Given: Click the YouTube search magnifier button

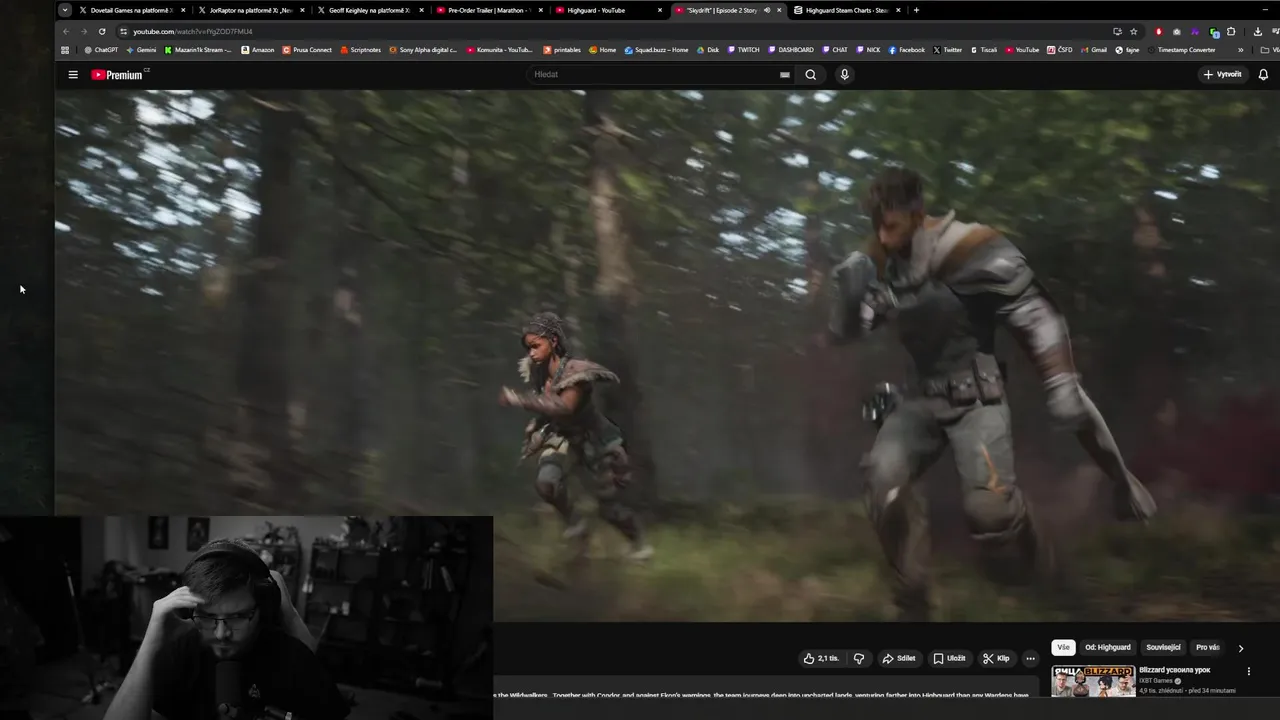Looking at the screenshot, I should [810, 74].
